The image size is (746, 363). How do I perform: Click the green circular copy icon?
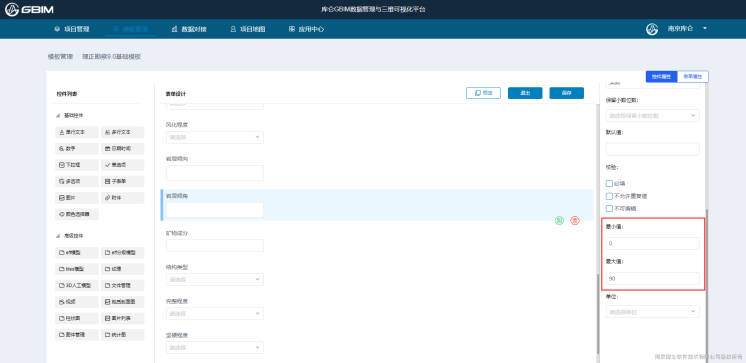[x=560, y=221]
